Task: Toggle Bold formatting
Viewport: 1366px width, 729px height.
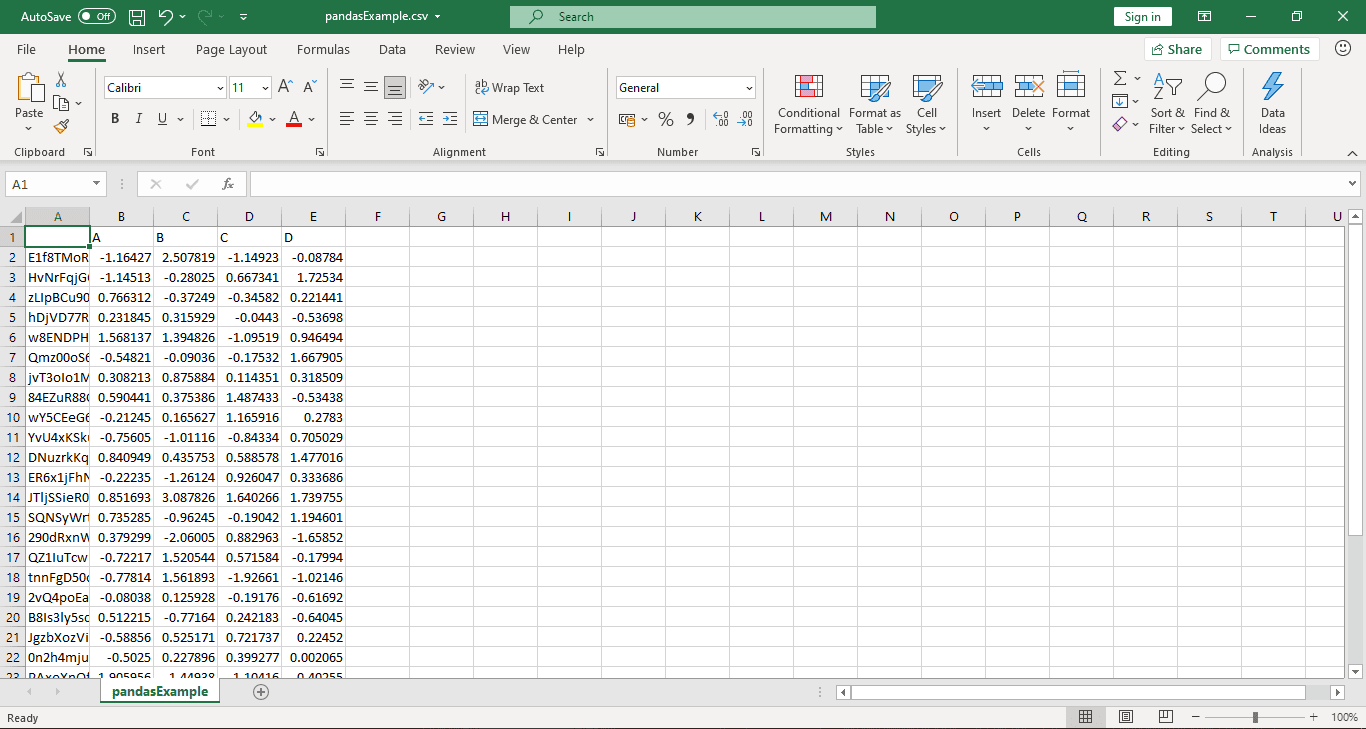Action: point(115,119)
